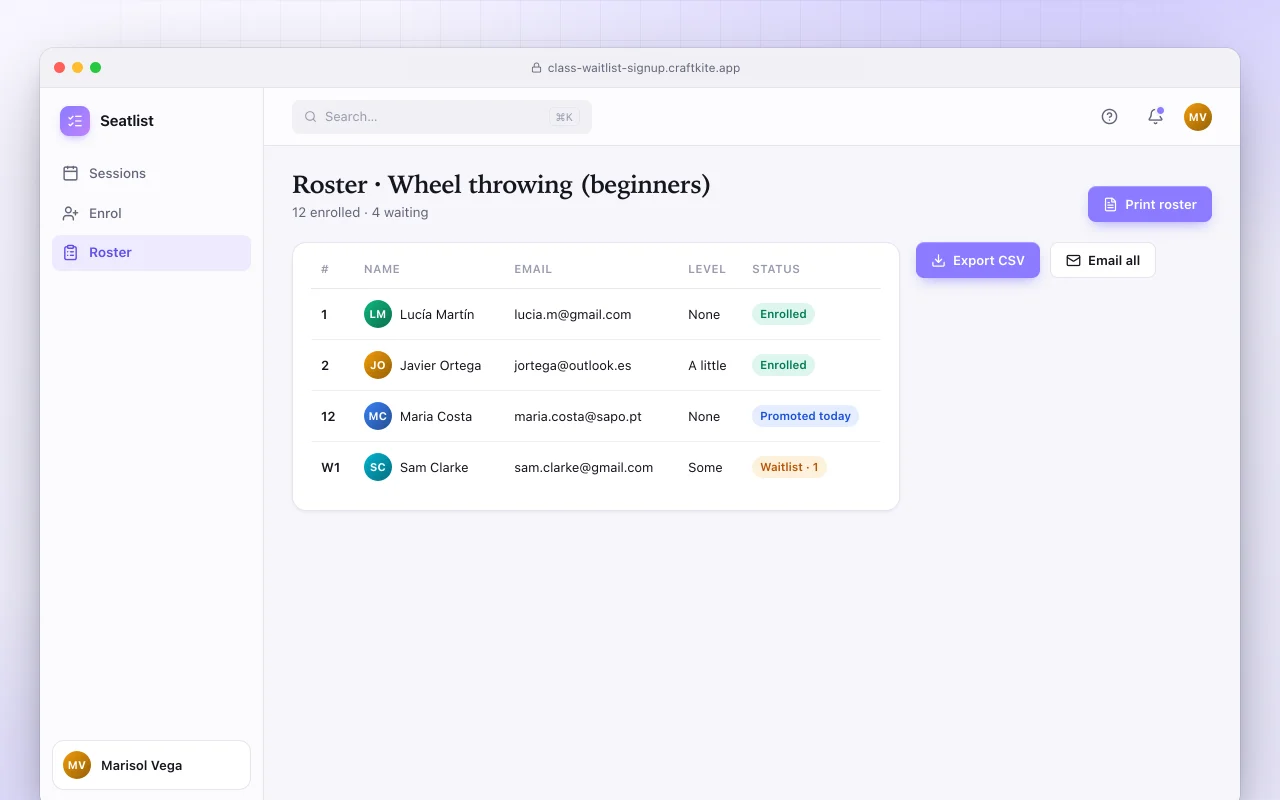Open the Enrol menu item

tap(151, 213)
